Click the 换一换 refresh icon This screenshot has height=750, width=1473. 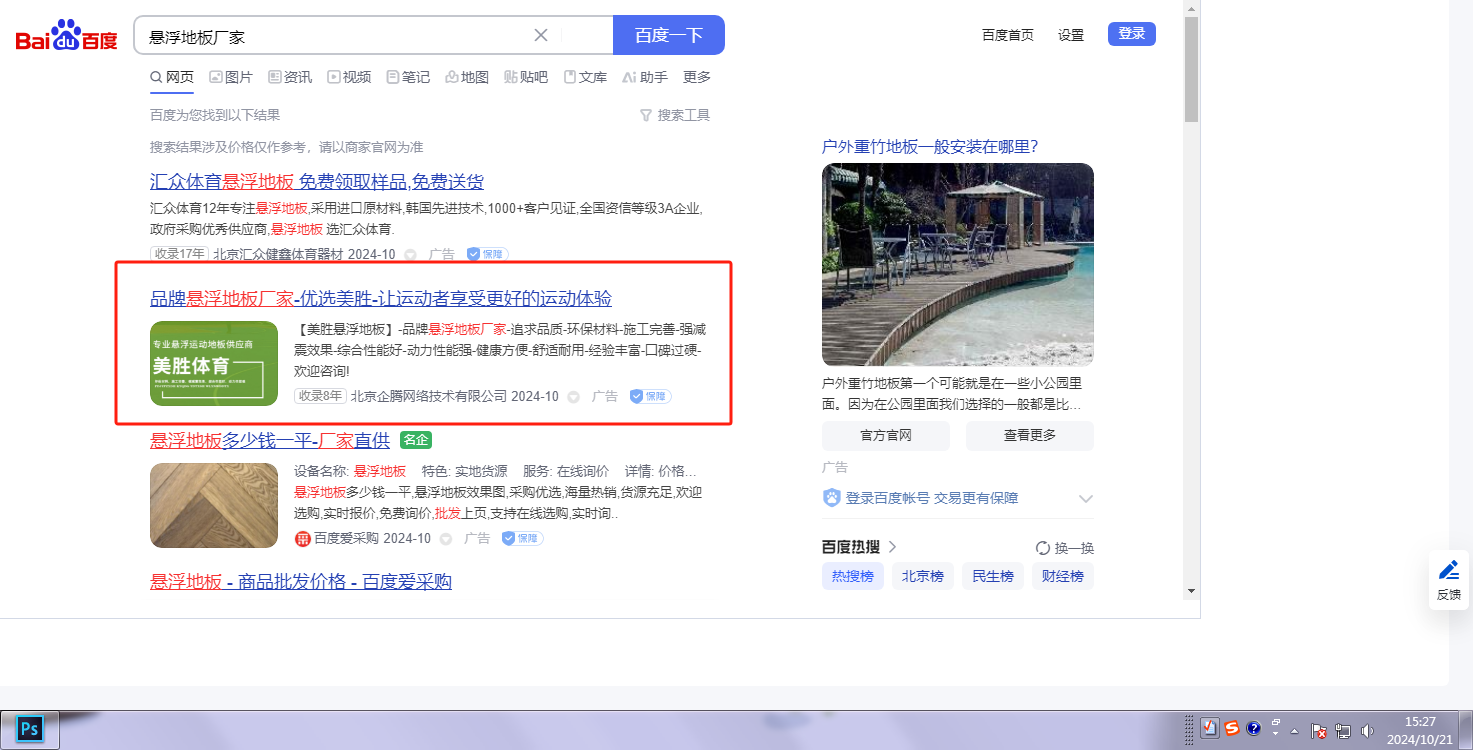pyautogui.click(x=1043, y=548)
